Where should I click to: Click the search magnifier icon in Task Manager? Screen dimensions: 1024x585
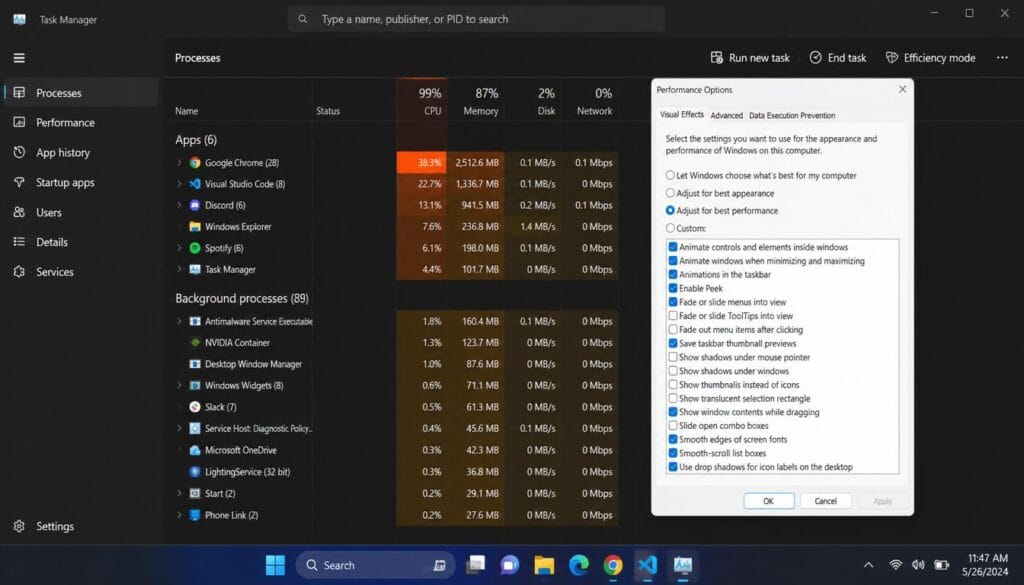[302, 19]
